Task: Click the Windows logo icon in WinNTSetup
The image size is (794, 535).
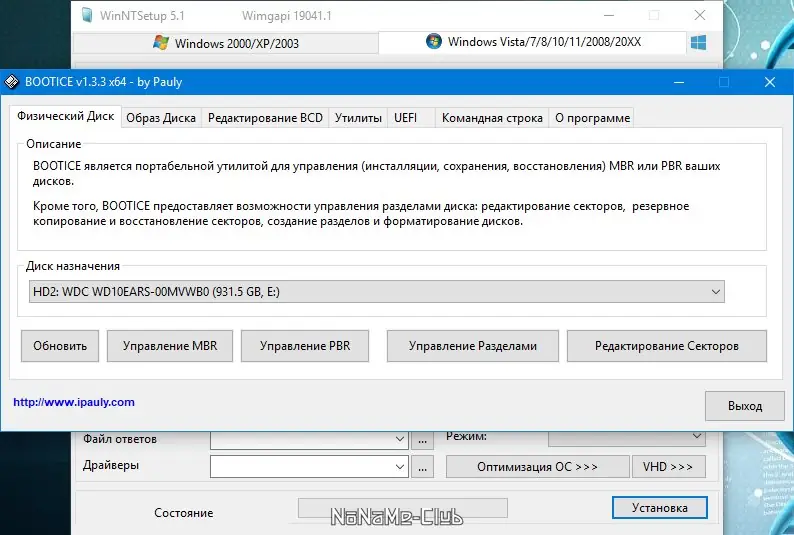Action: (x=698, y=43)
